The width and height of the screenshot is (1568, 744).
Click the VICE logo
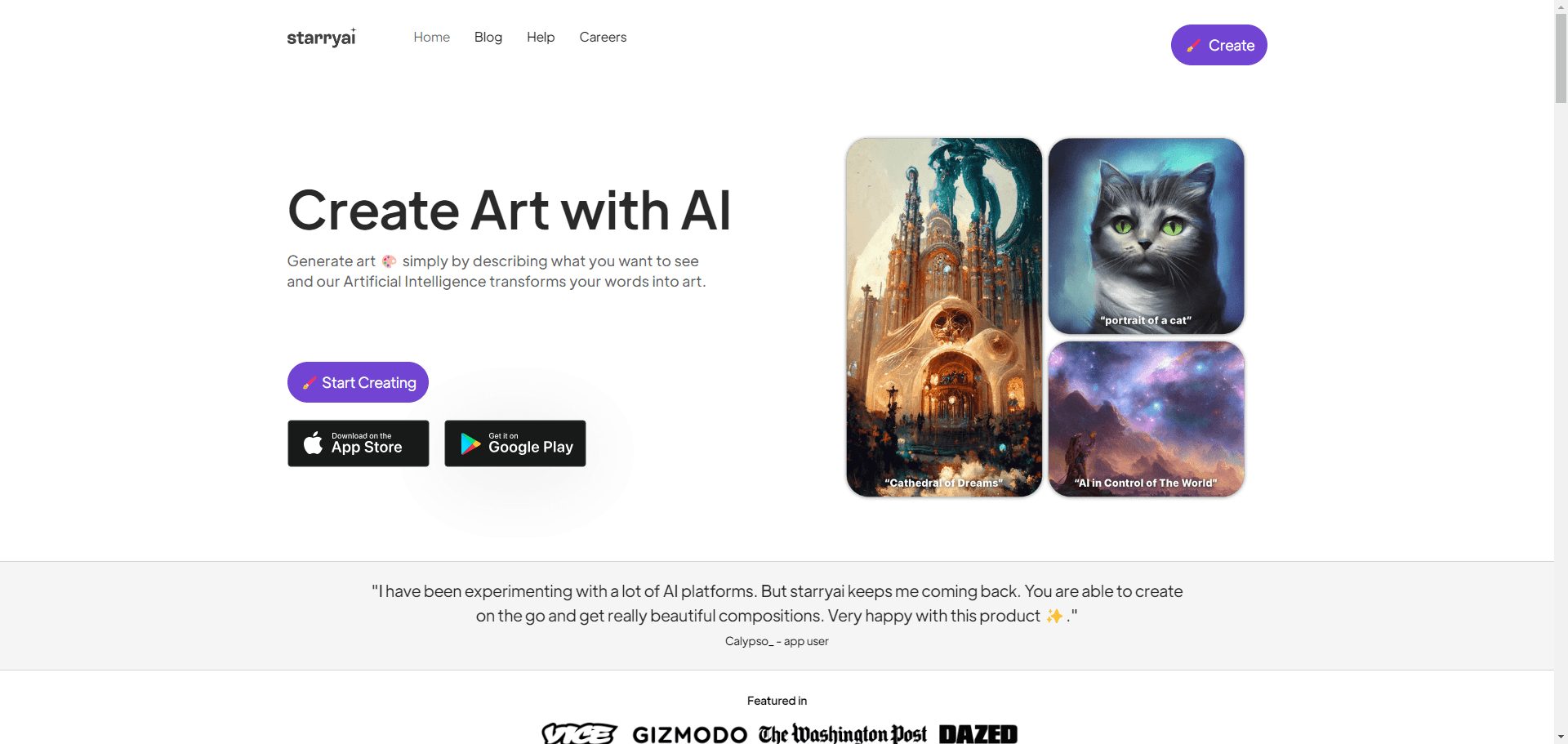[579, 733]
